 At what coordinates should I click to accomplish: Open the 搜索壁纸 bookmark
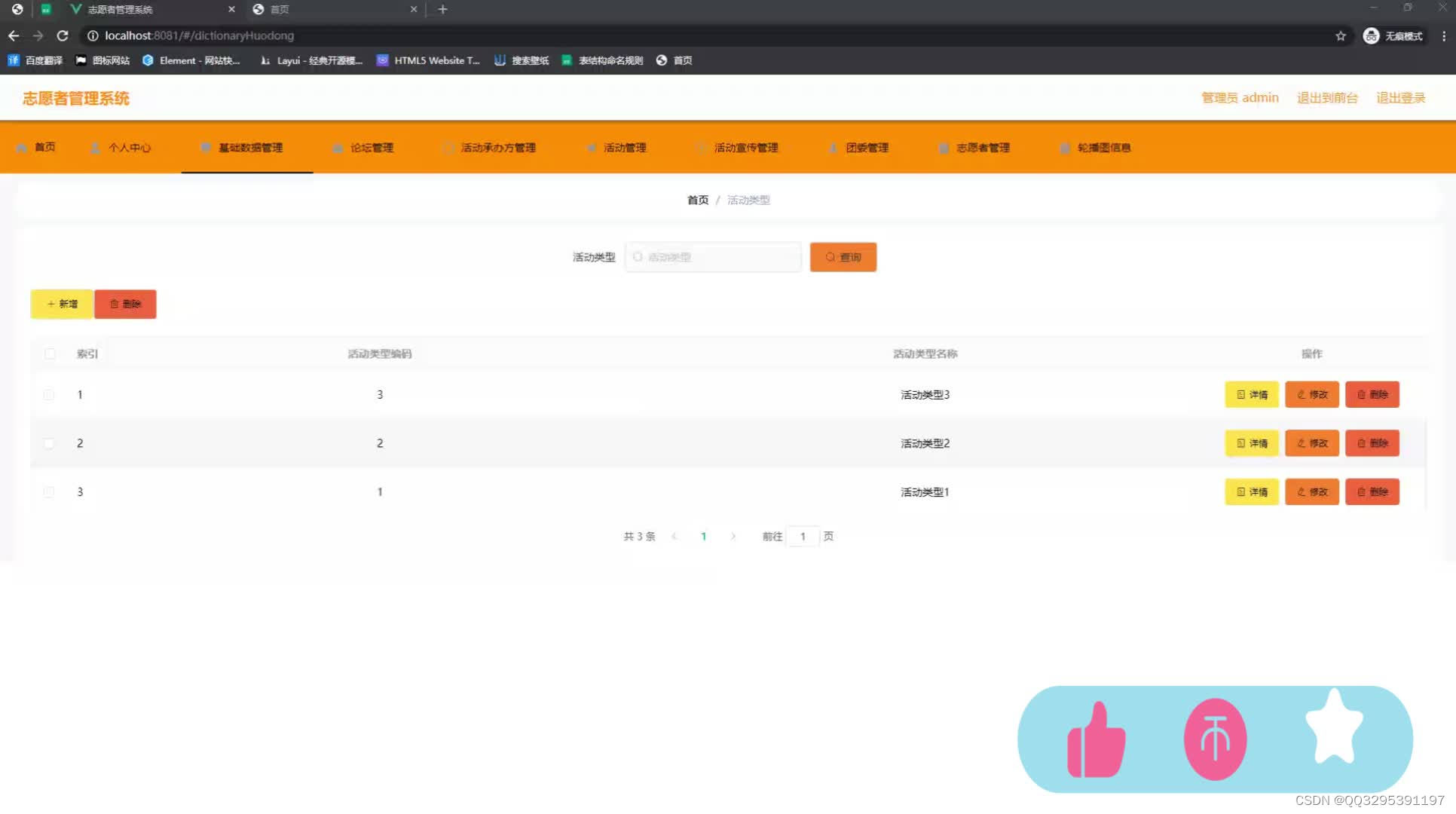click(522, 60)
